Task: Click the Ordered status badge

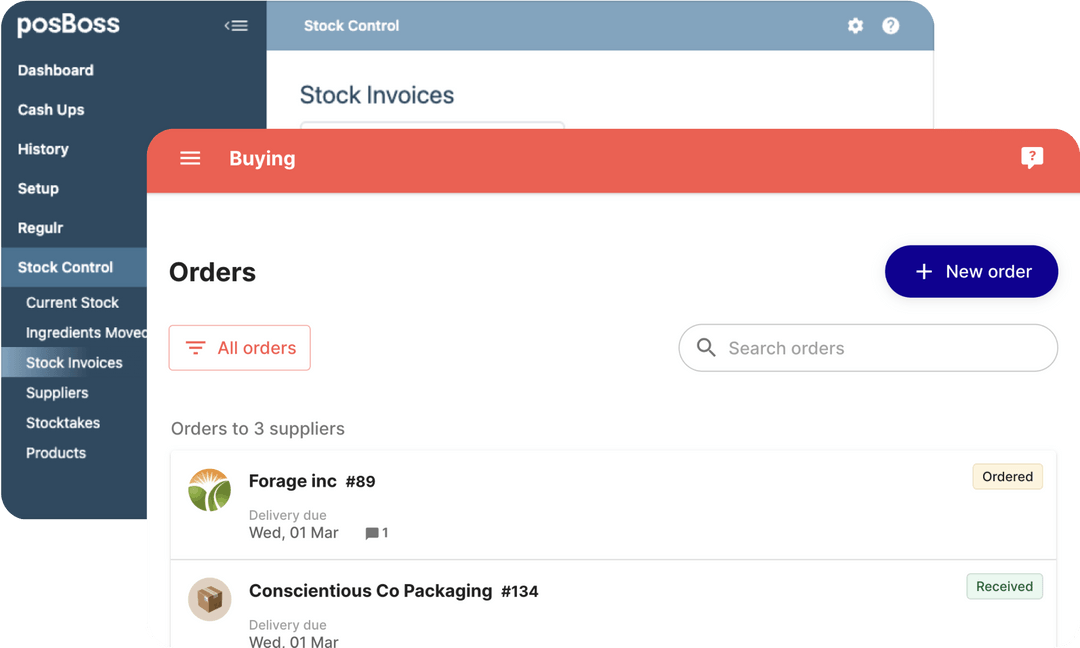Action: 1007,477
